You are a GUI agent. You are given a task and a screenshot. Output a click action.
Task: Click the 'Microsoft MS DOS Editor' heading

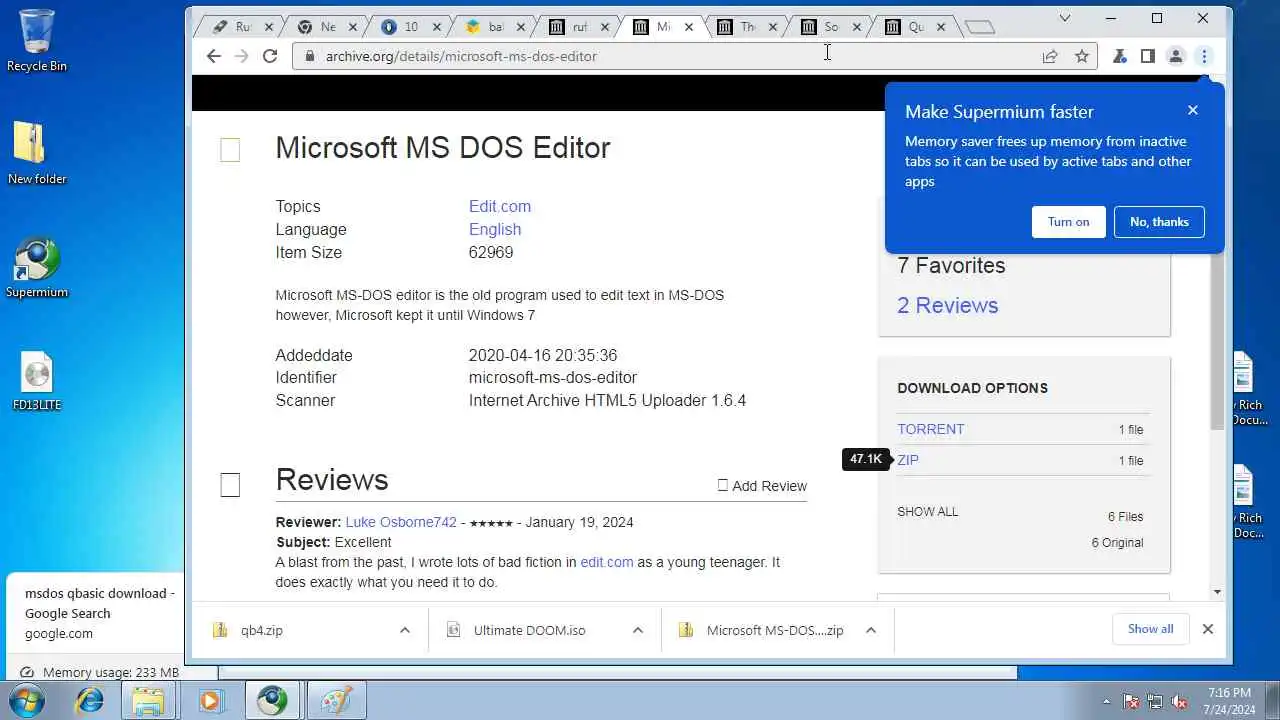tap(443, 147)
